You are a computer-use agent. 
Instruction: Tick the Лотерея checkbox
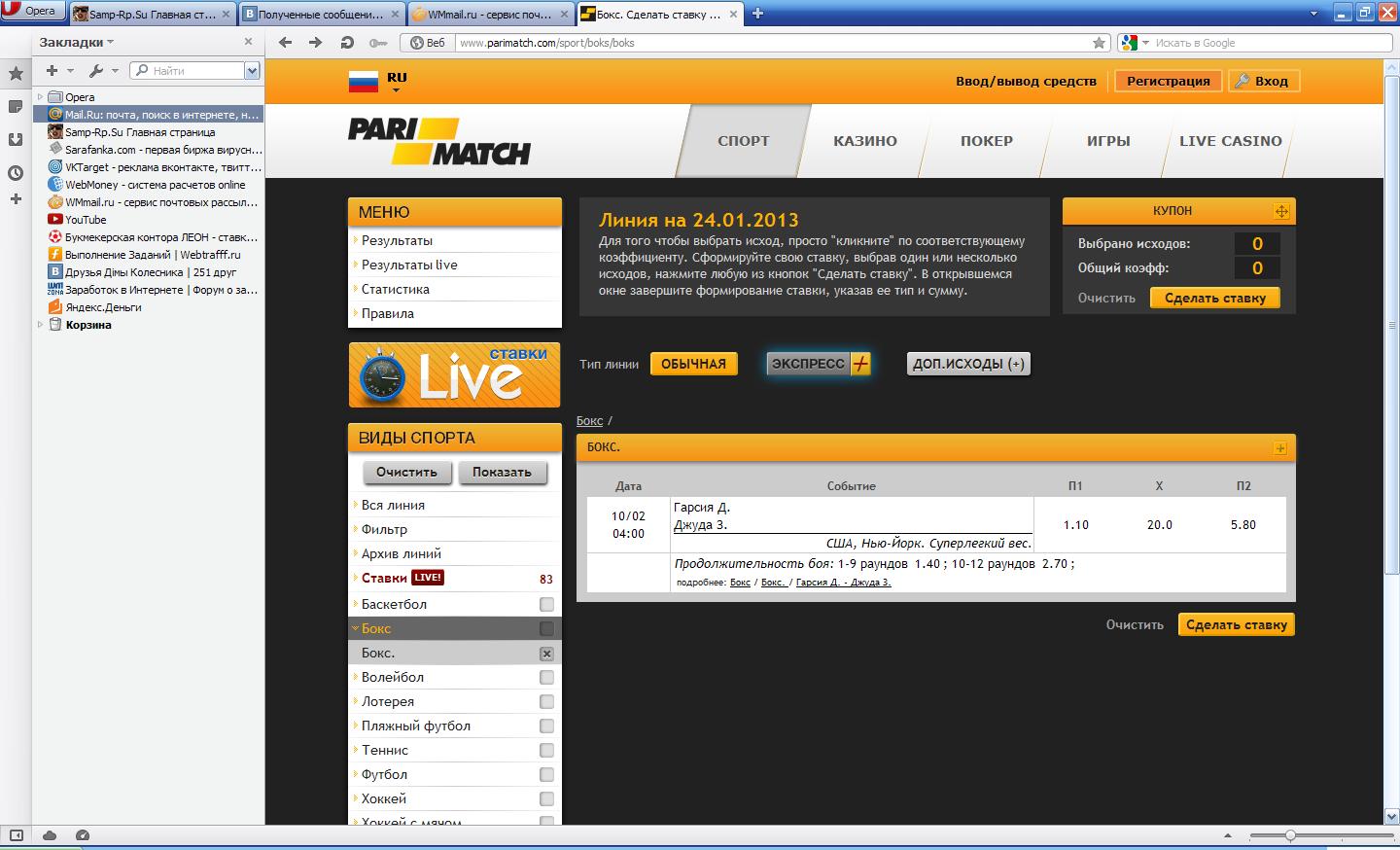pos(546,702)
